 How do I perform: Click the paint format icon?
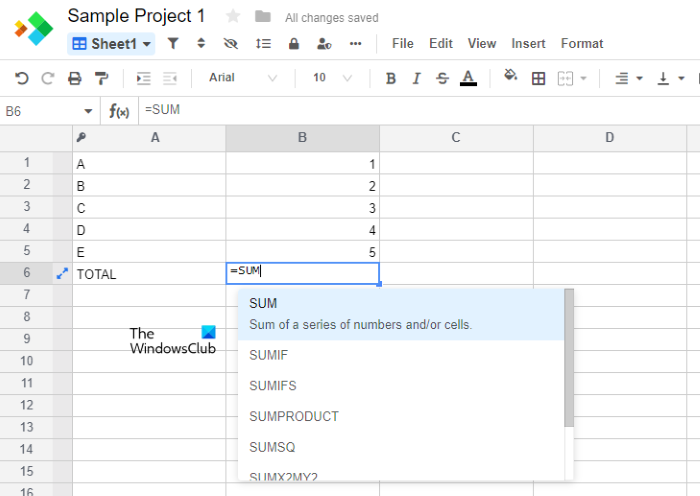(x=101, y=78)
